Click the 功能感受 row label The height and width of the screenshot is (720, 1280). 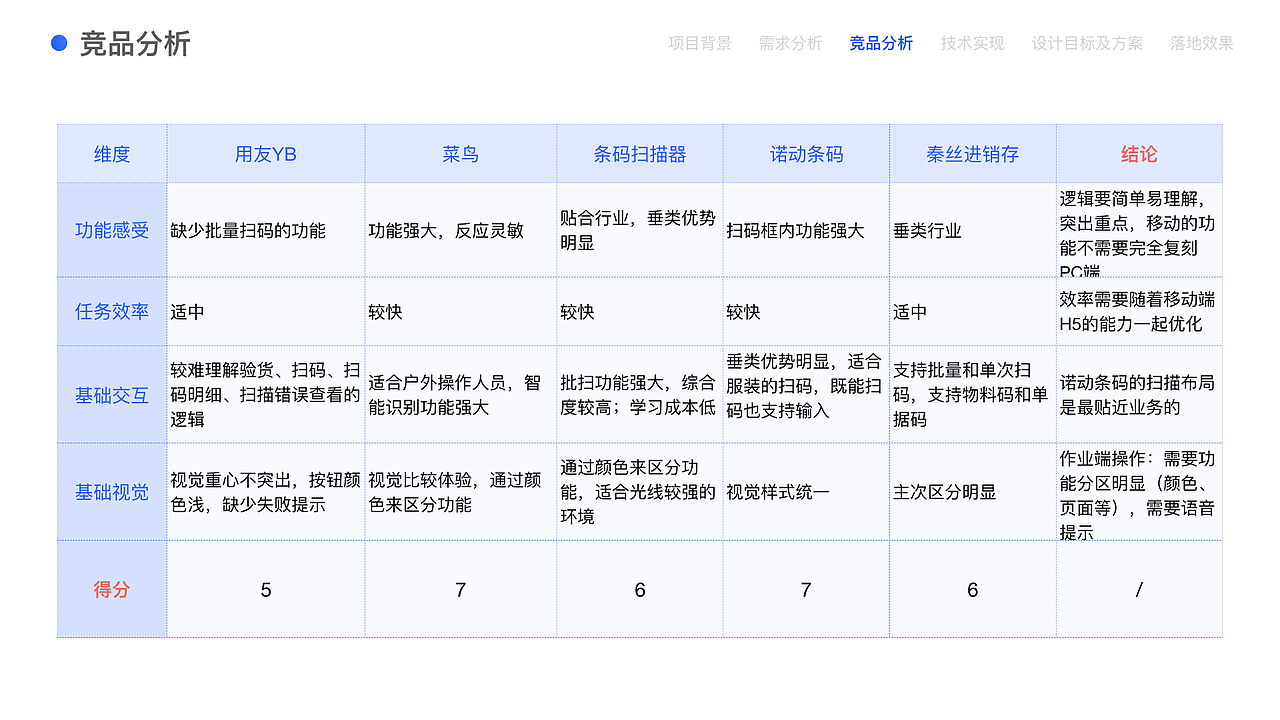[112, 230]
